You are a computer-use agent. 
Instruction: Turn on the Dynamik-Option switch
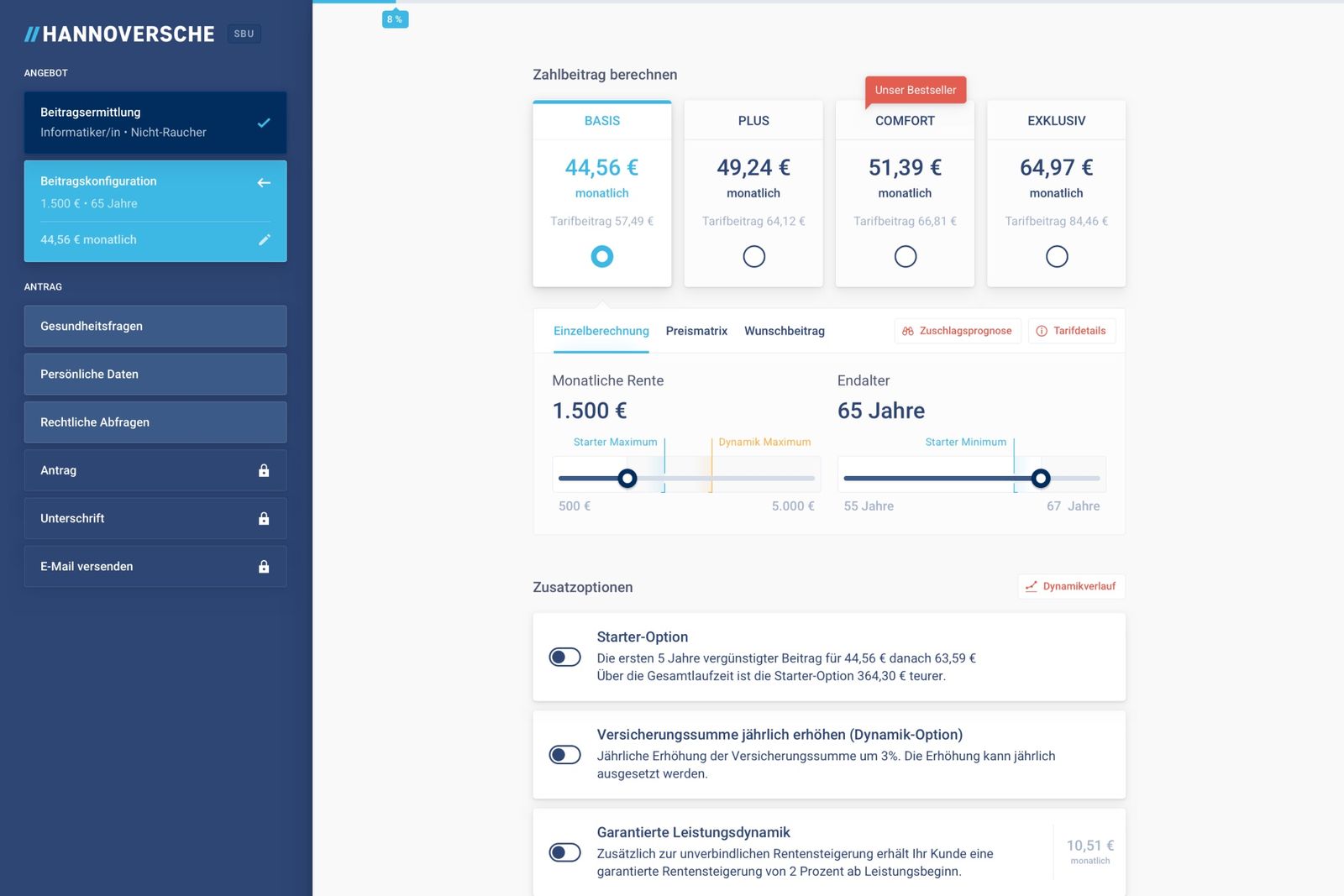(564, 755)
